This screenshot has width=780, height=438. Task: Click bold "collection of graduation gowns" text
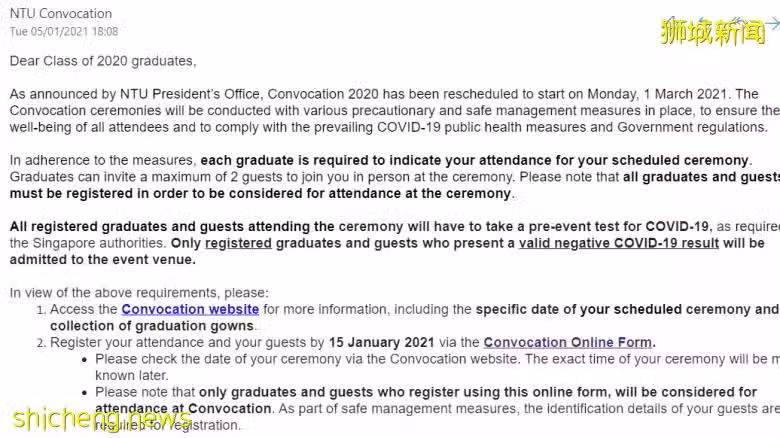coord(152,326)
